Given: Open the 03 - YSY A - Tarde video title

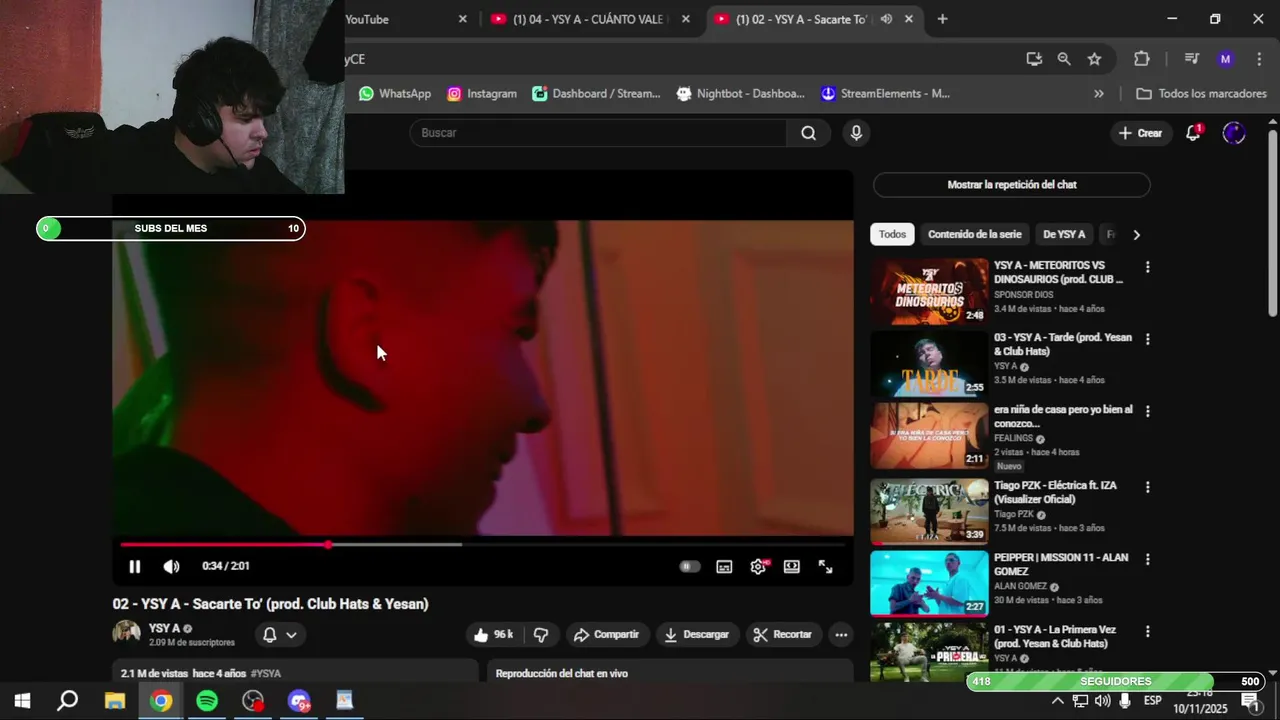Looking at the screenshot, I should pos(1062,344).
